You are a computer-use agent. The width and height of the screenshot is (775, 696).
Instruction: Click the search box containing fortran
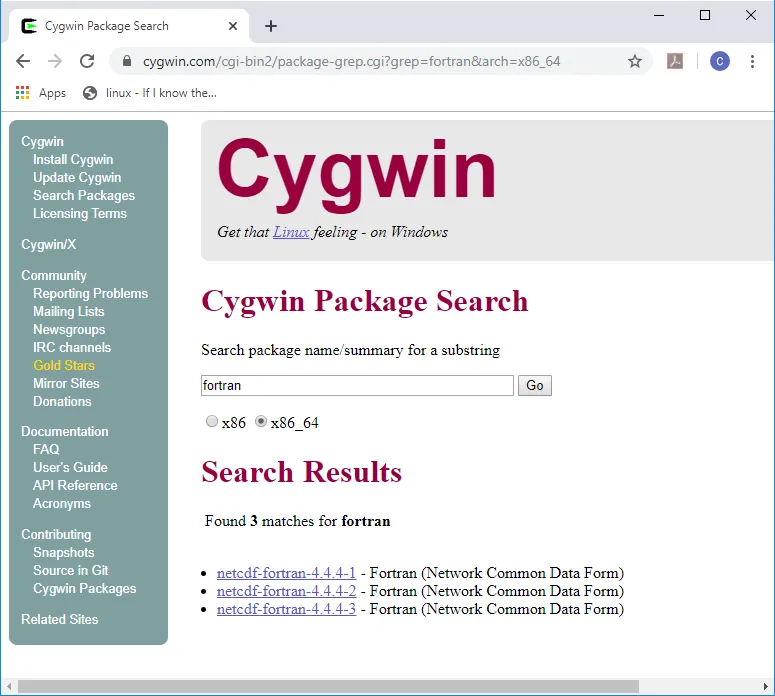pos(357,386)
